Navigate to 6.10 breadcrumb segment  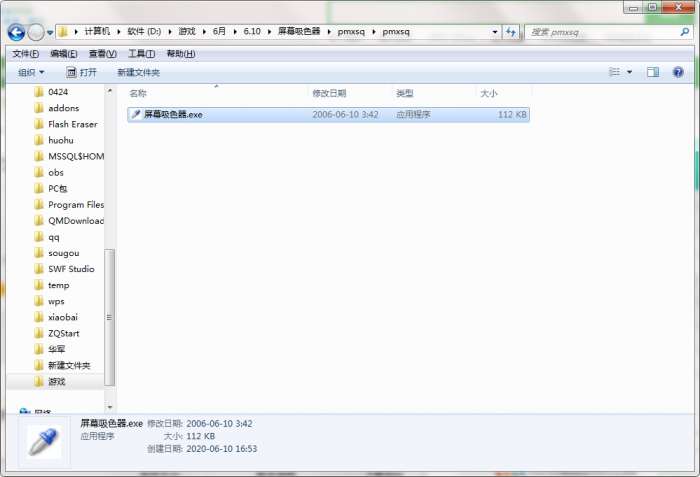pos(252,31)
